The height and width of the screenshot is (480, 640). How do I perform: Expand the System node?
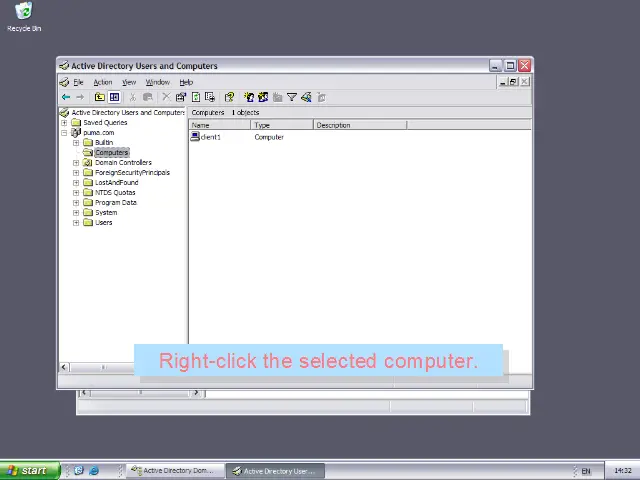[76, 213]
